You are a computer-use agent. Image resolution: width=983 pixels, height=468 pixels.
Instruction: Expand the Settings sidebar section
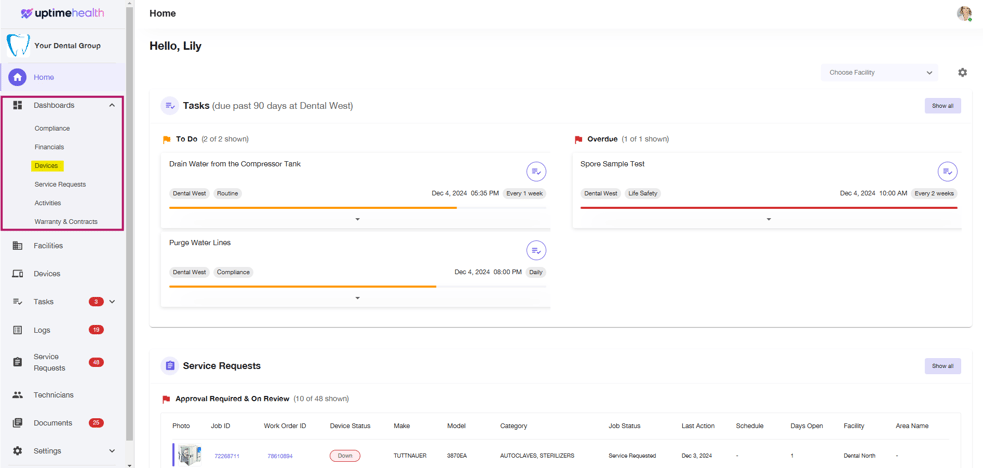coord(112,451)
